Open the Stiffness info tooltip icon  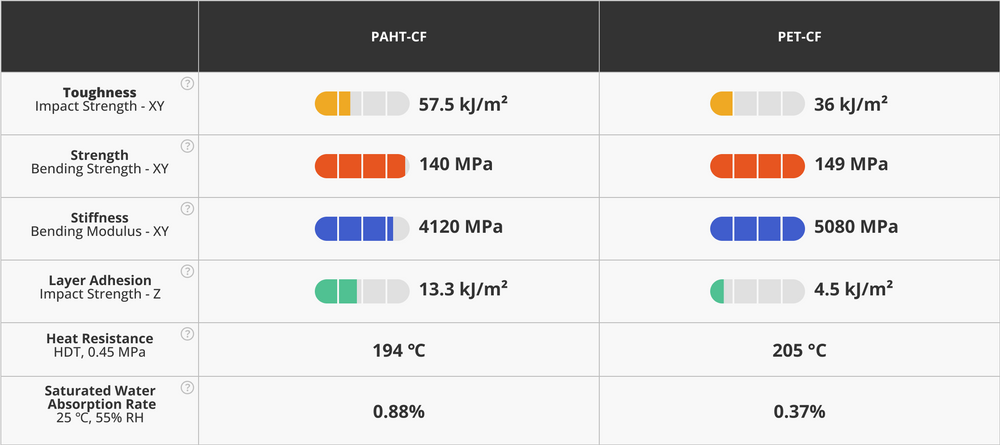coord(187,209)
